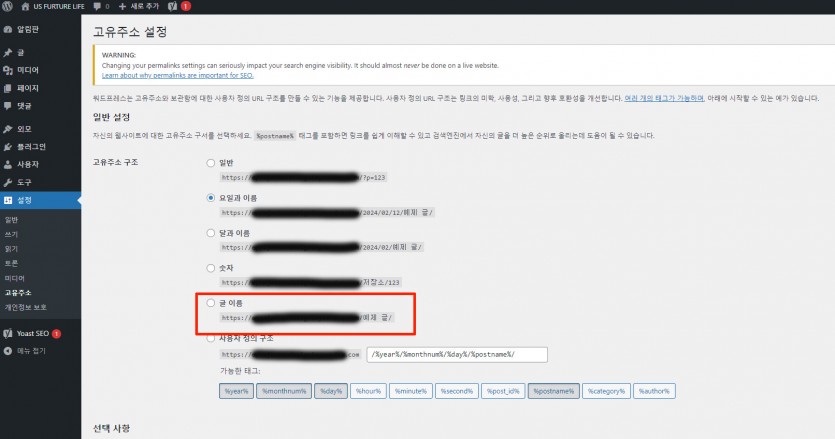Image resolution: width=835 pixels, height=439 pixels.
Task: Click the WordPress logo in admin bar
Action: (x=8, y=6)
